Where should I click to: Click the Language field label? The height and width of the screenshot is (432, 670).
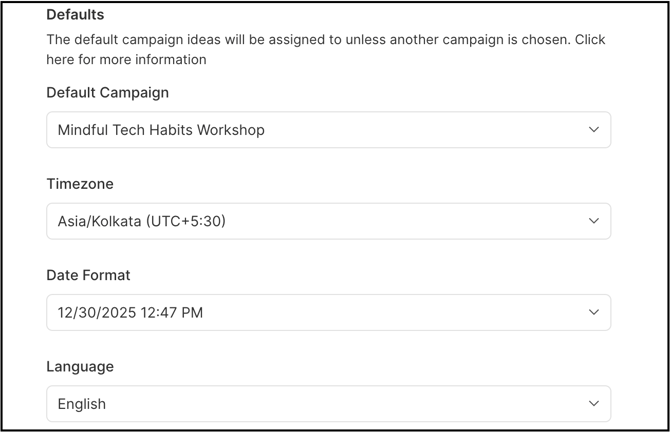(x=80, y=367)
